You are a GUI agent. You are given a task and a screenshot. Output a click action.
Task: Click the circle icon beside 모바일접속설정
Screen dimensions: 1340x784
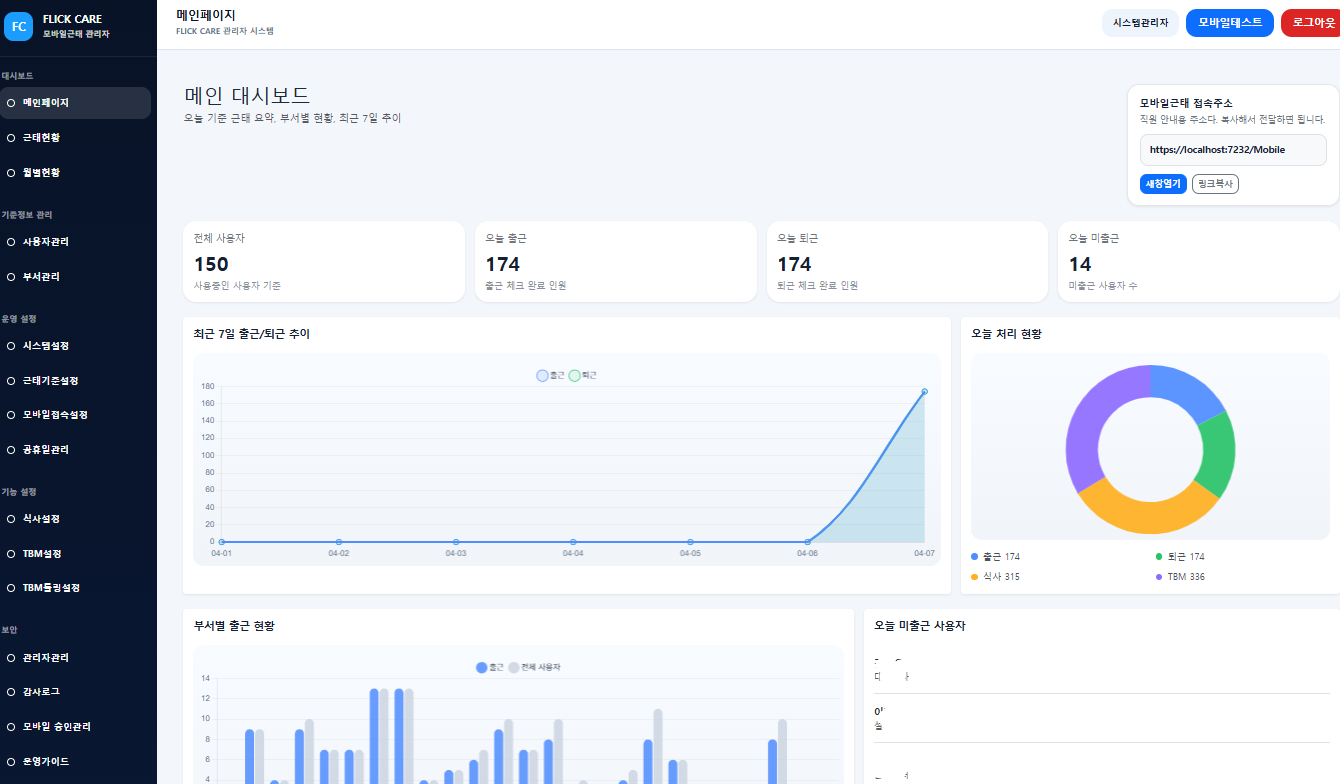click(11, 414)
